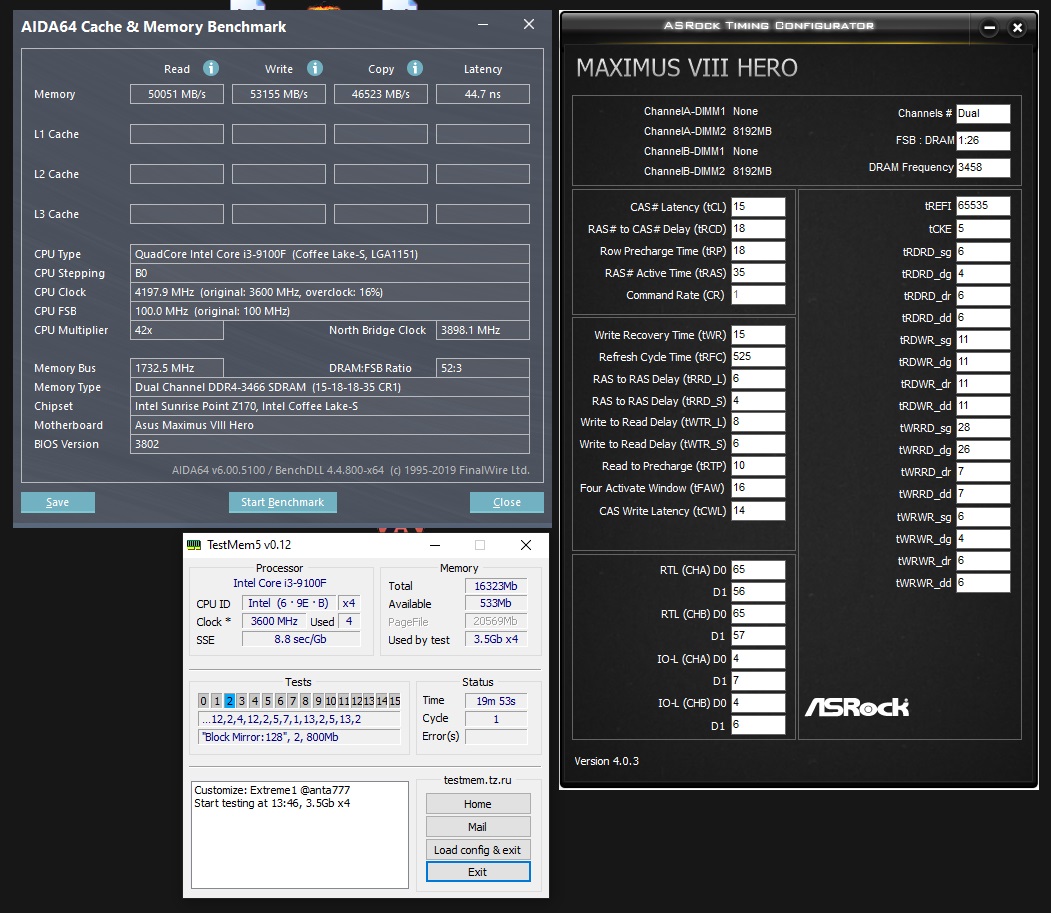Click Save in AIDA64 benchmark window

coord(58,502)
